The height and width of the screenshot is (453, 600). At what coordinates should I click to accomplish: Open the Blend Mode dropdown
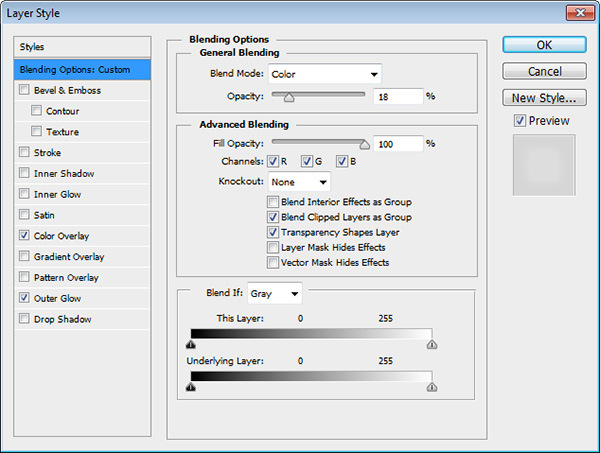tap(325, 74)
